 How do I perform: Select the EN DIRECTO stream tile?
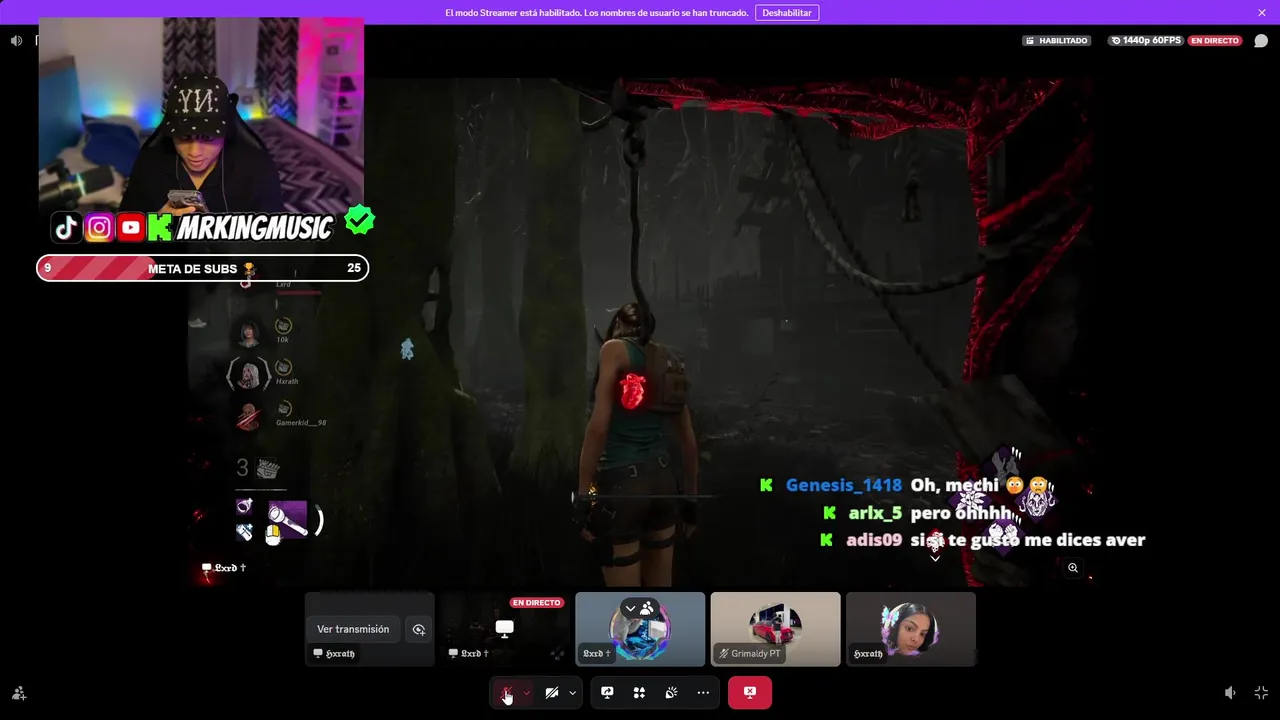tap(505, 629)
